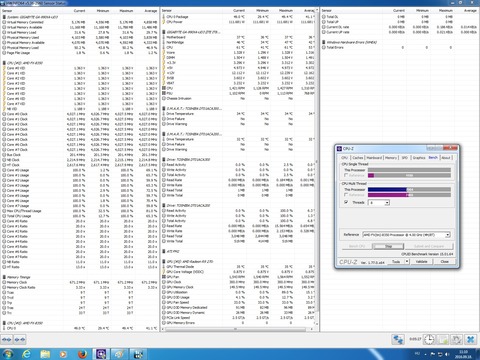The height and width of the screenshot is (360, 480).
Task: Select the PCIe Link Speed row
Action: coord(238,318)
